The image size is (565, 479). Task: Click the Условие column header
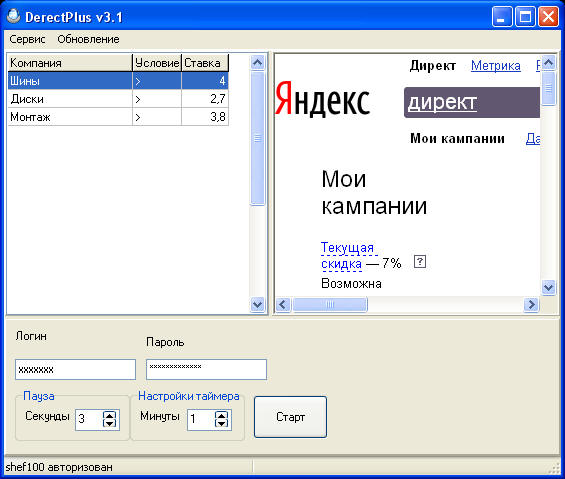point(157,63)
